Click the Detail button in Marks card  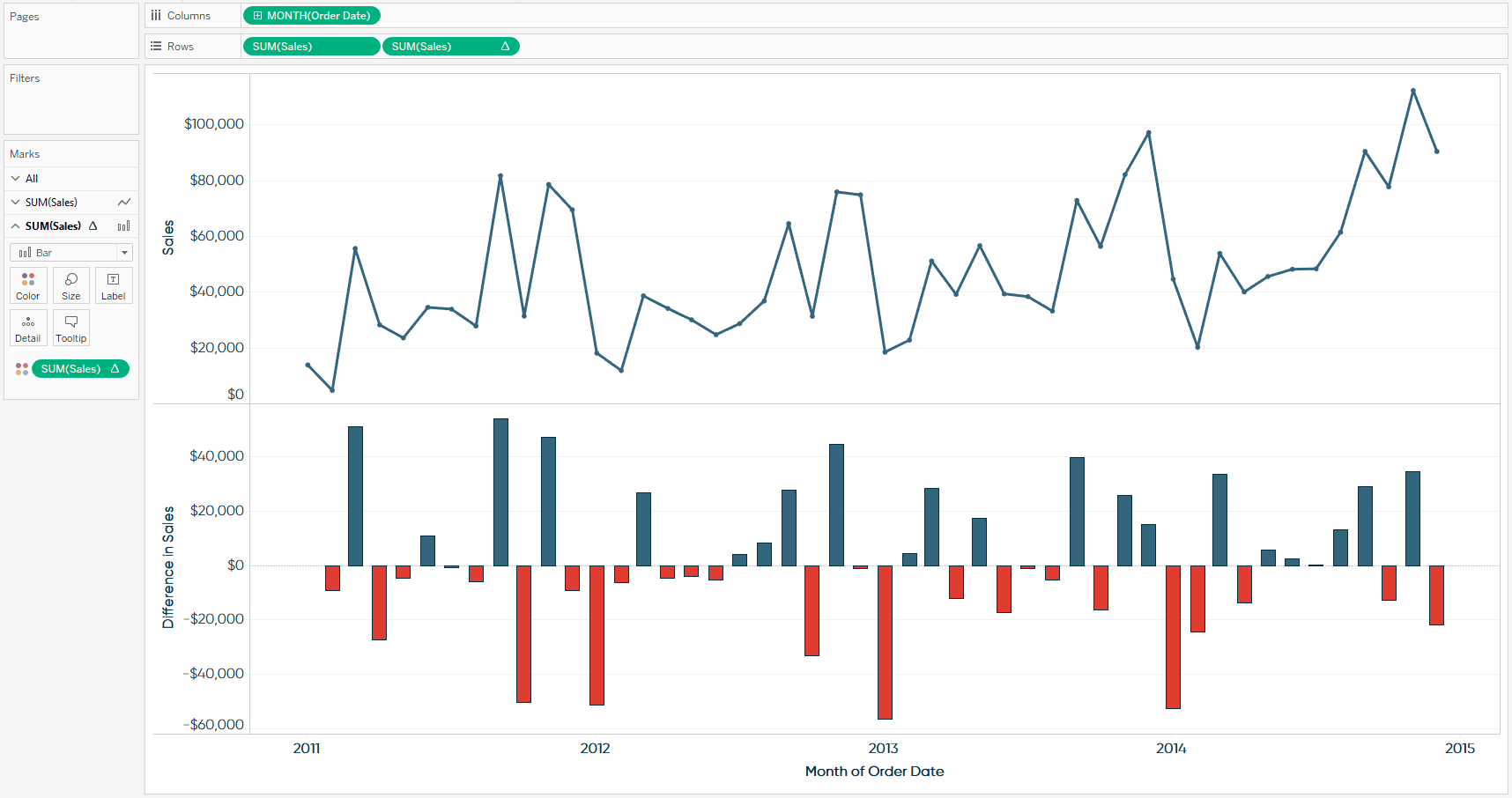28,328
